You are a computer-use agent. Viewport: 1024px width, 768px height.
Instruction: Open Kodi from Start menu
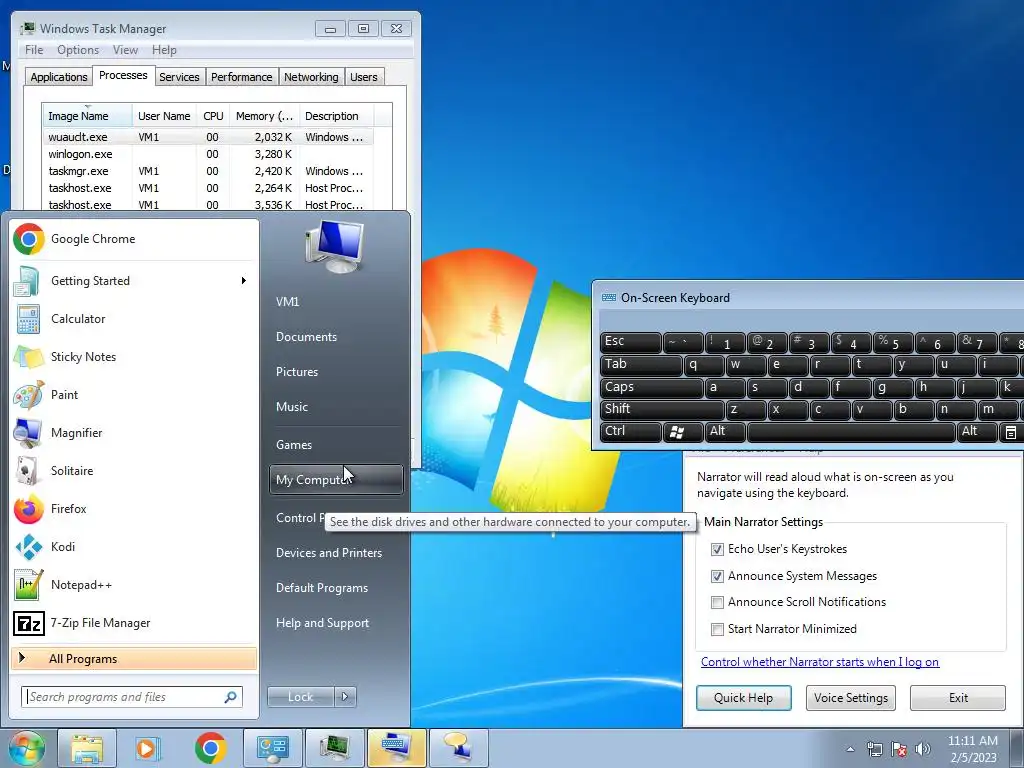[x=134, y=547]
